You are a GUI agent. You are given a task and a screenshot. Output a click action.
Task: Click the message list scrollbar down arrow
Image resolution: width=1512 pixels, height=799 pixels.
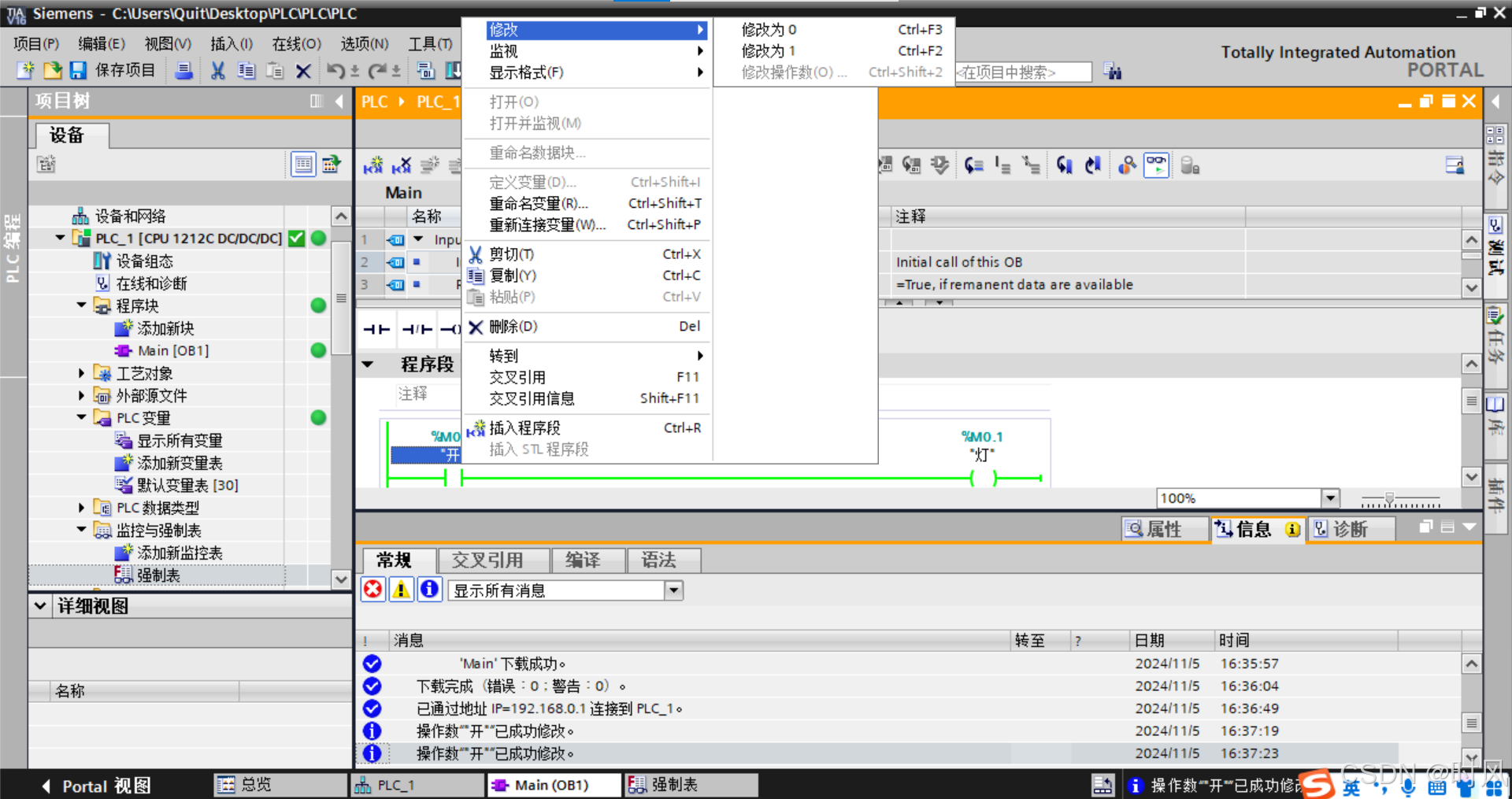1471,756
